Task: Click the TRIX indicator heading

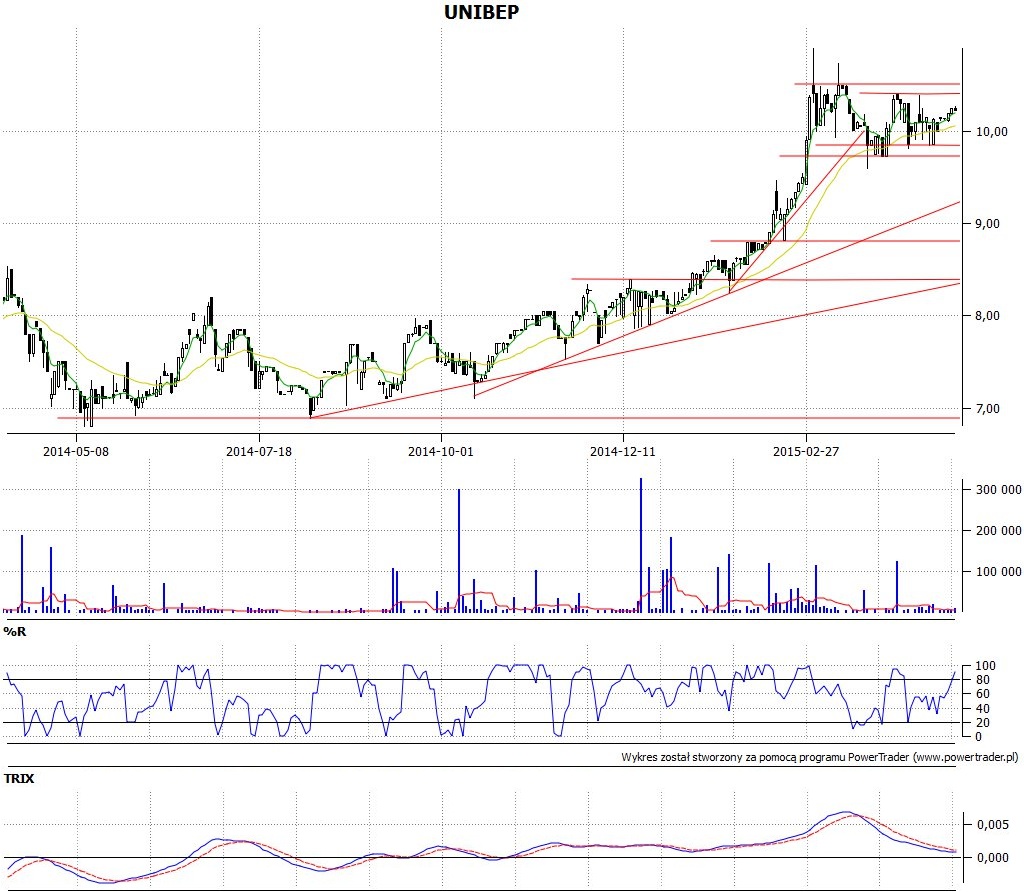Action: click(x=19, y=778)
